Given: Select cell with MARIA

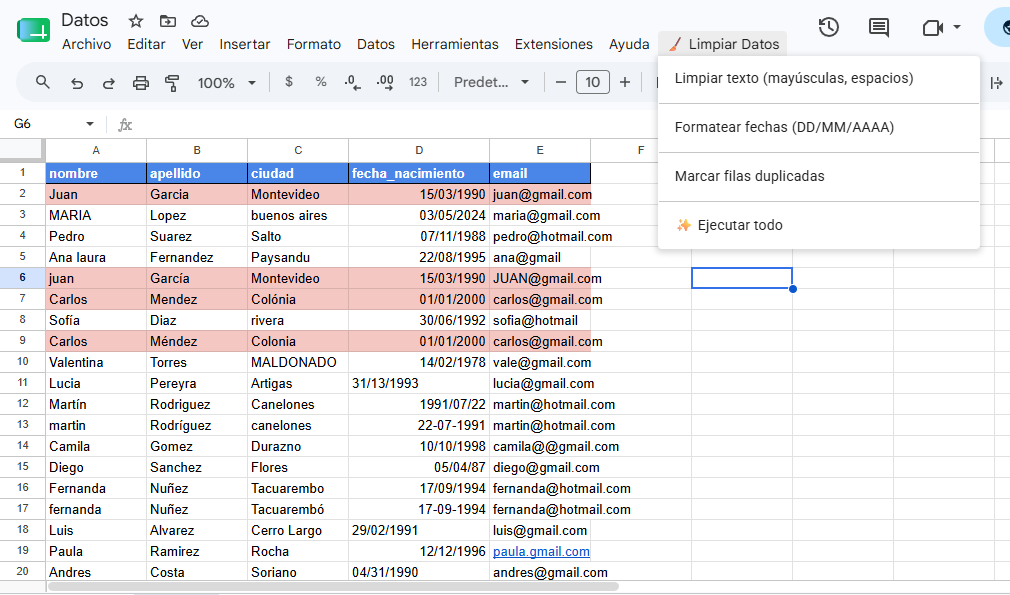Looking at the screenshot, I should [x=96, y=215].
